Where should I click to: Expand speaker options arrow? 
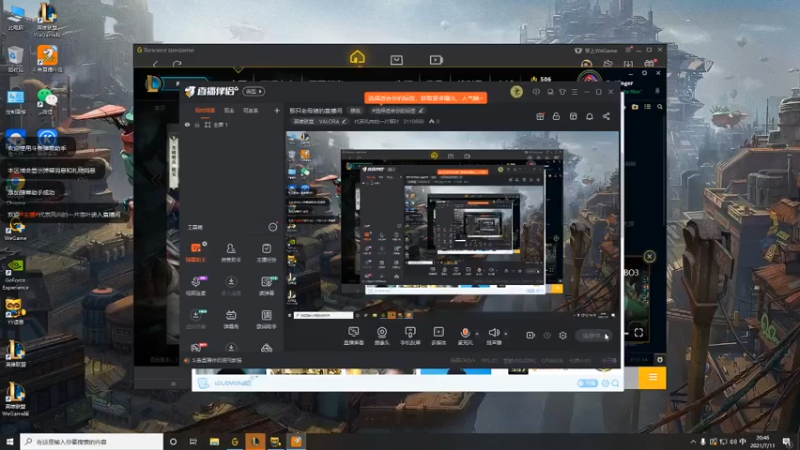coord(506,334)
